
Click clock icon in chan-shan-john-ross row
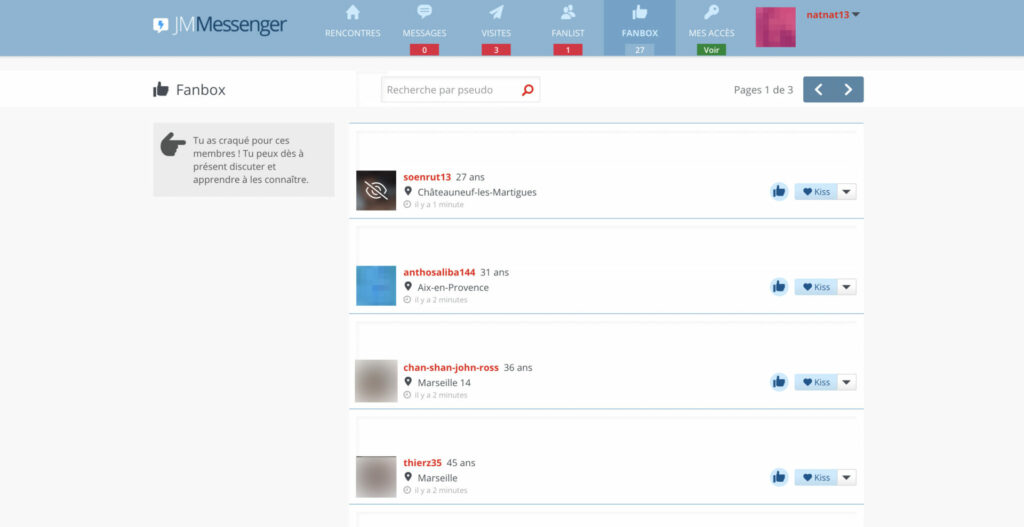click(x=407, y=395)
